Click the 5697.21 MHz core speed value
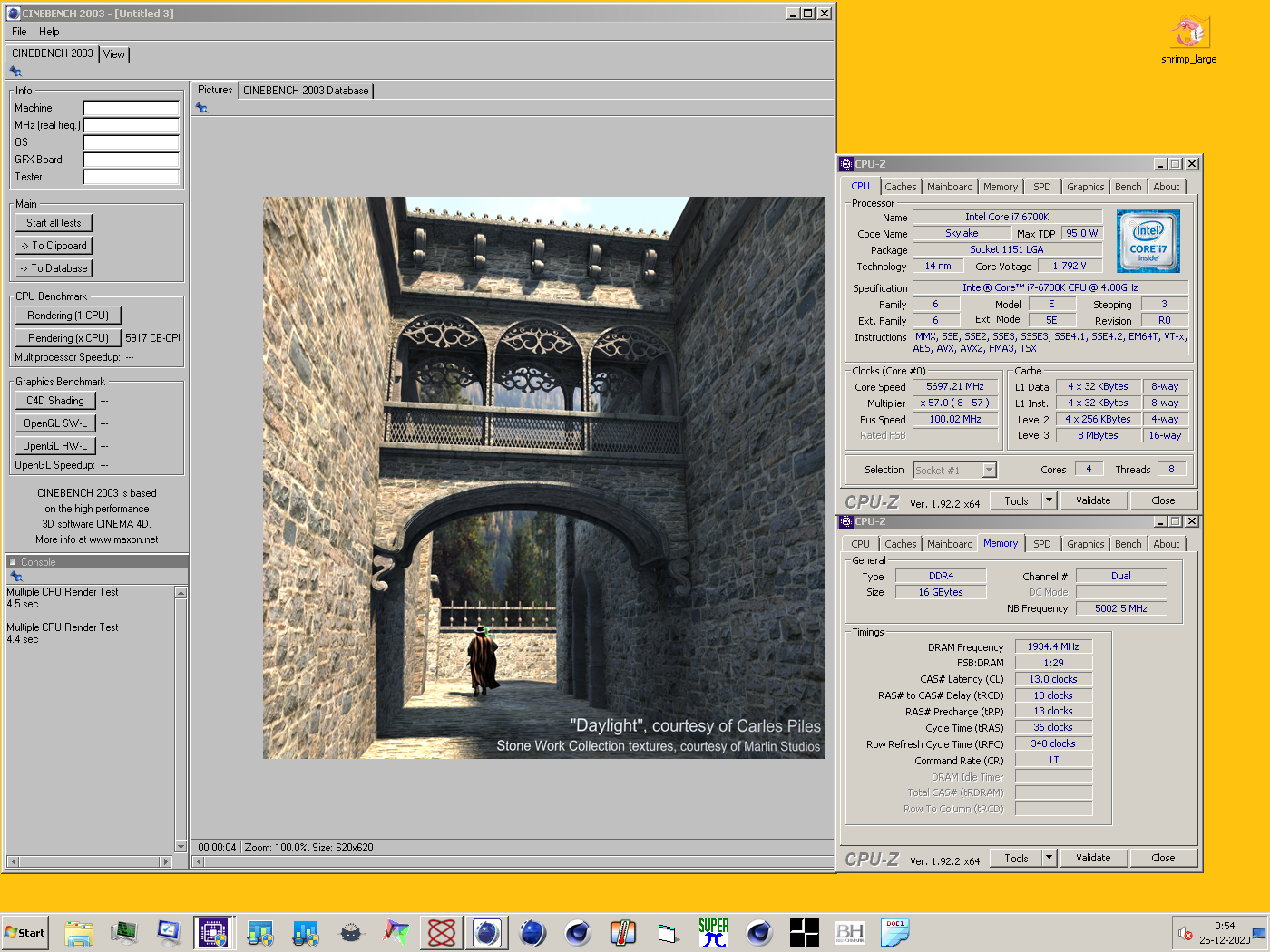 [955, 386]
